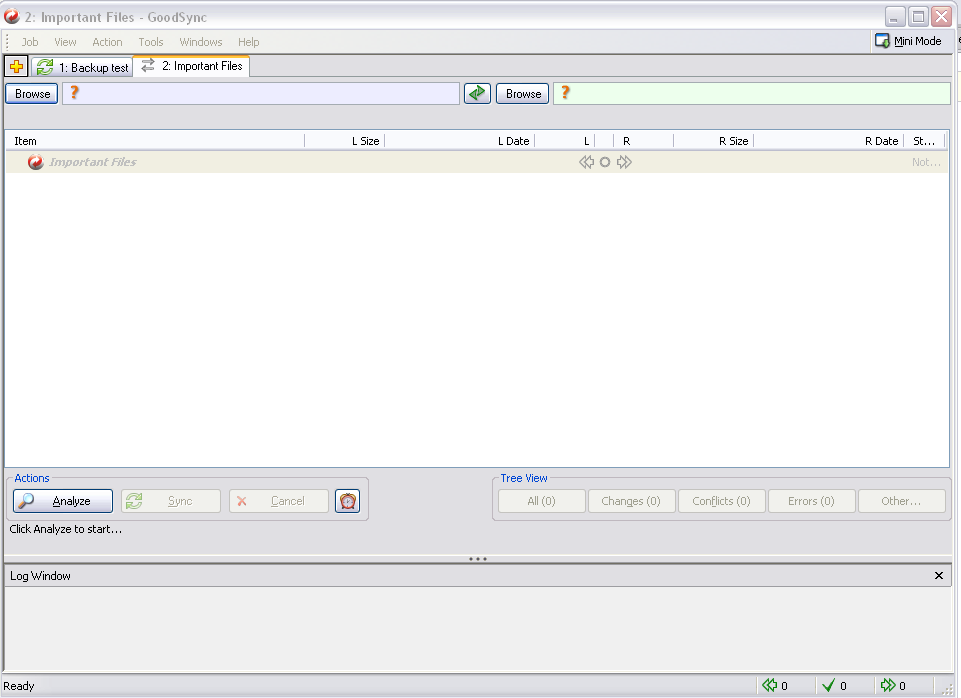Click the GoodSync logo icon on the Important Files row

36,161
